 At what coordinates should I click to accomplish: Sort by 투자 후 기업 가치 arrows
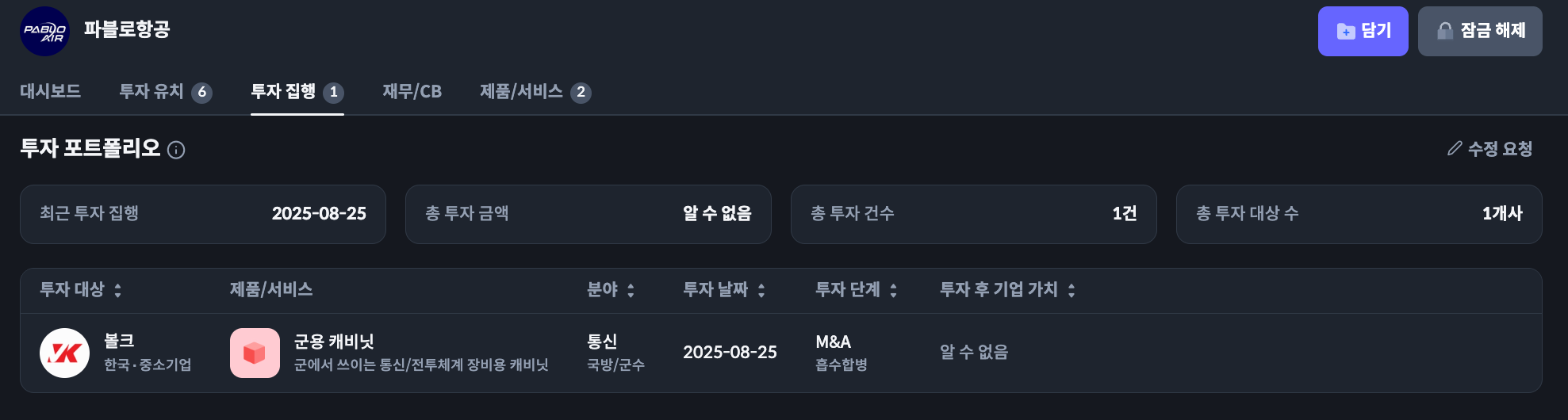pyautogui.click(x=1071, y=290)
